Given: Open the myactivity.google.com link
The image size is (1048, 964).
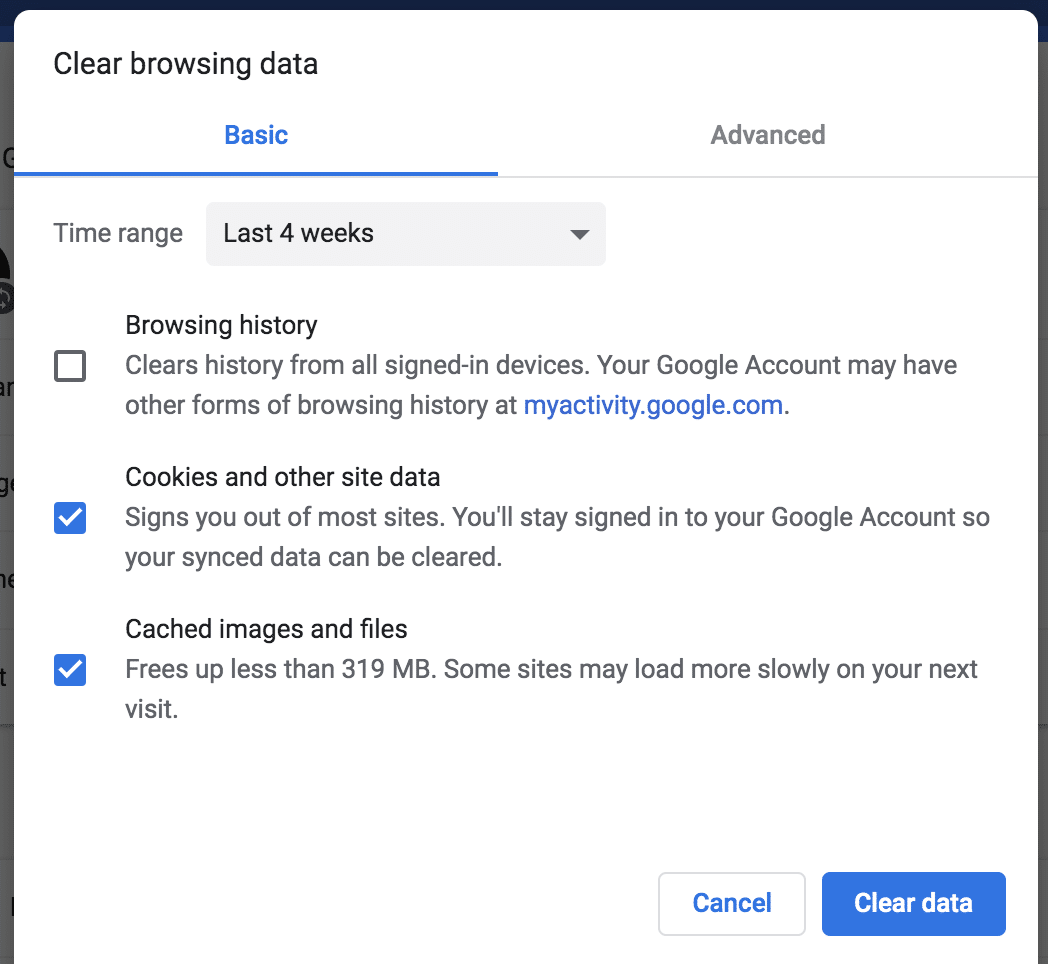Looking at the screenshot, I should [x=652, y=405].
